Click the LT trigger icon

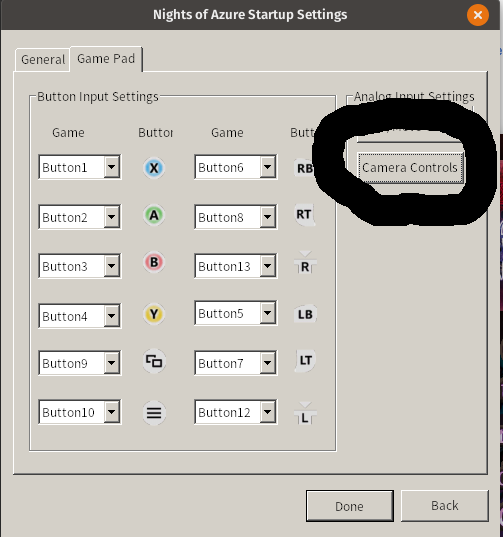click(305, 360)
